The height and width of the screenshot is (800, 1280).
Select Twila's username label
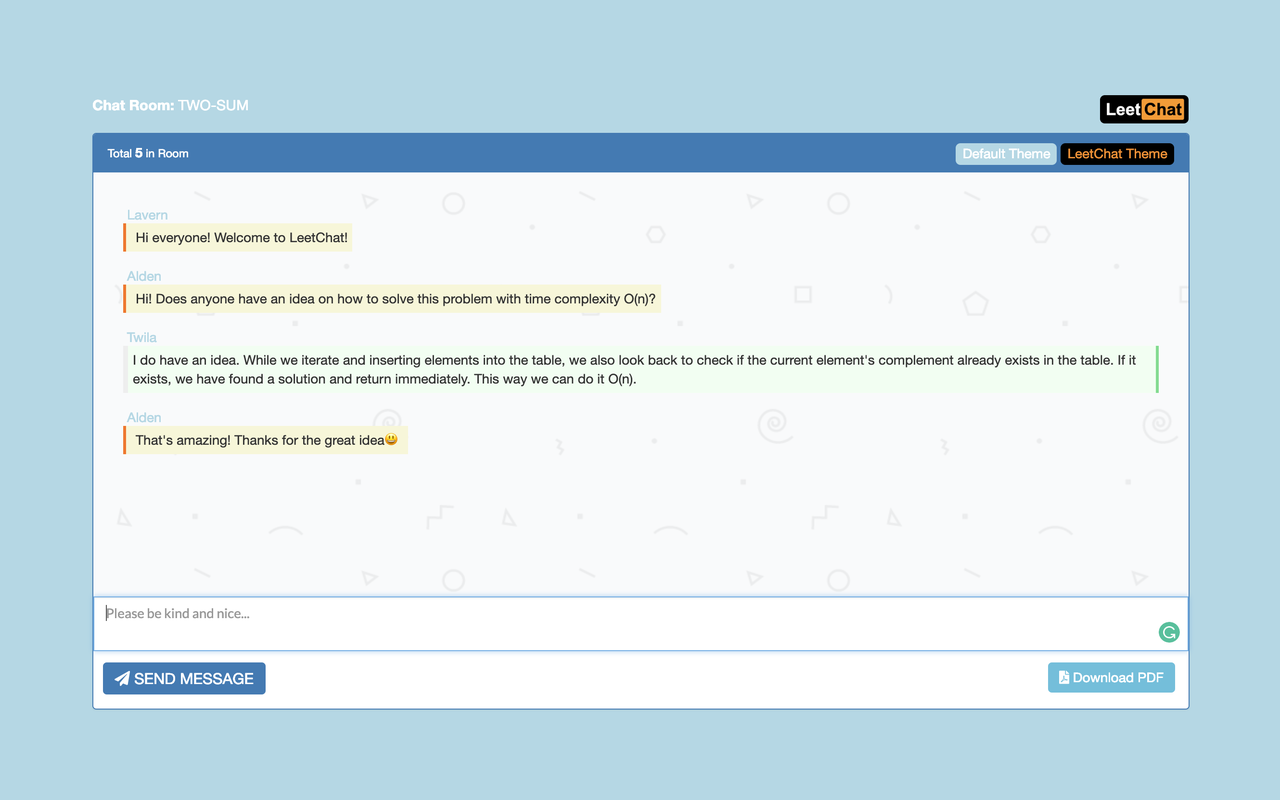coord(141,337)
